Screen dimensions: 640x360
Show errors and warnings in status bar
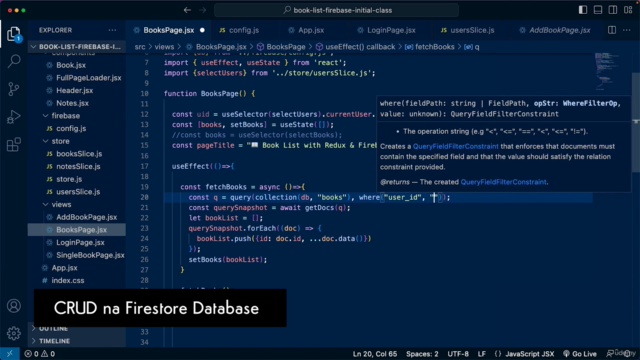pos(40,354)
